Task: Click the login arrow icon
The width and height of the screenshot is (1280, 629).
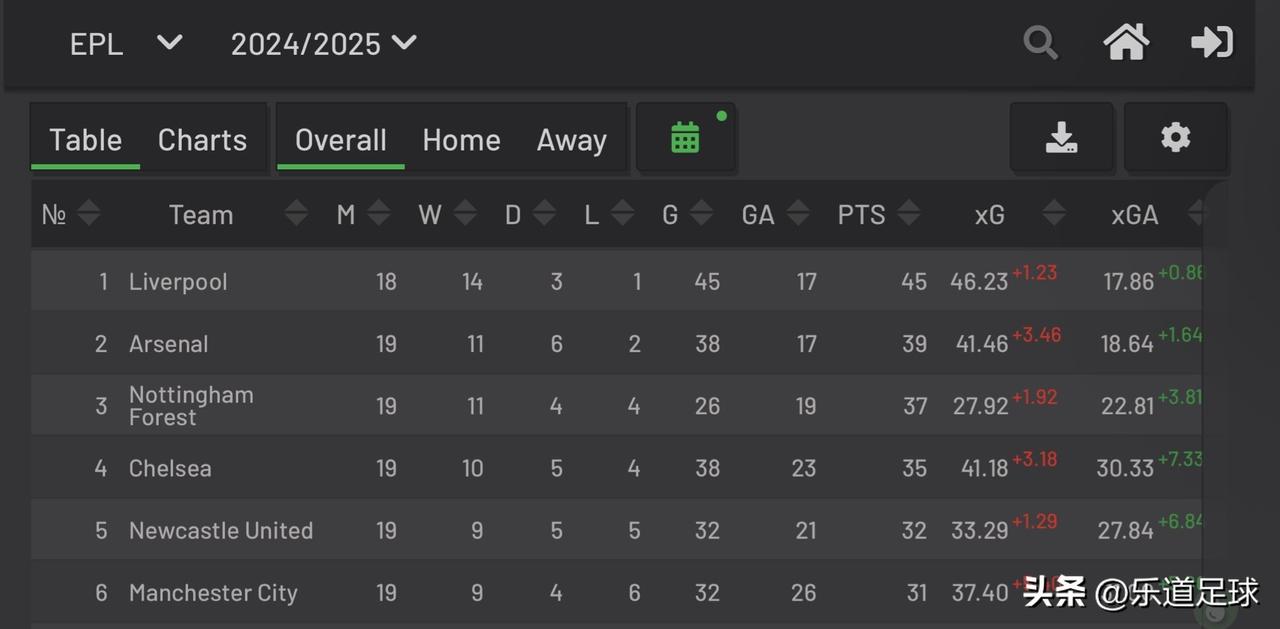Action: pyautogui.click(x=1211, y=43)
